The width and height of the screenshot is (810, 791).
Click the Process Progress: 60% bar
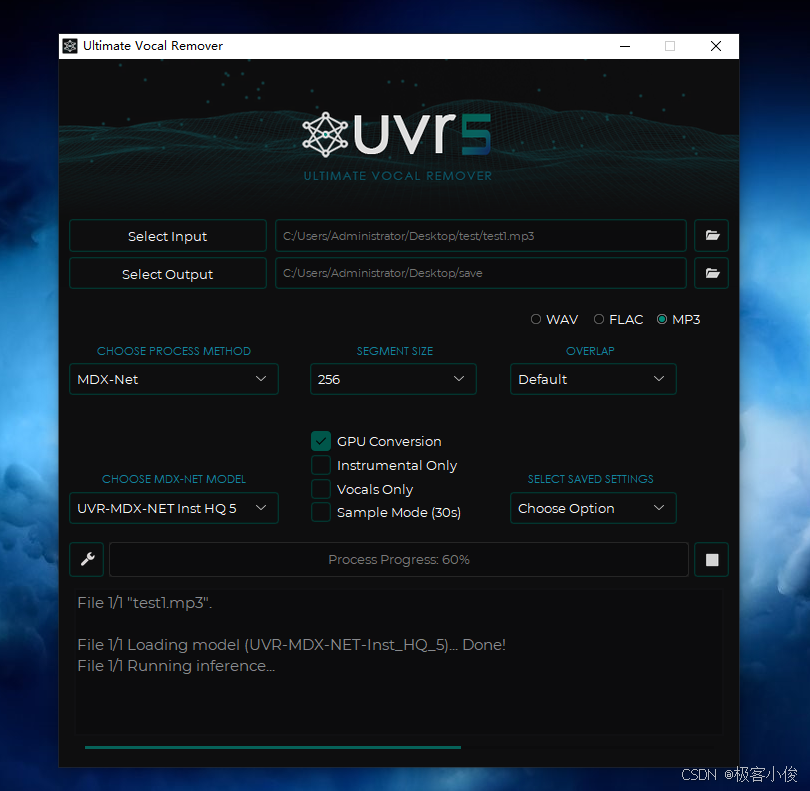(399, 560)
